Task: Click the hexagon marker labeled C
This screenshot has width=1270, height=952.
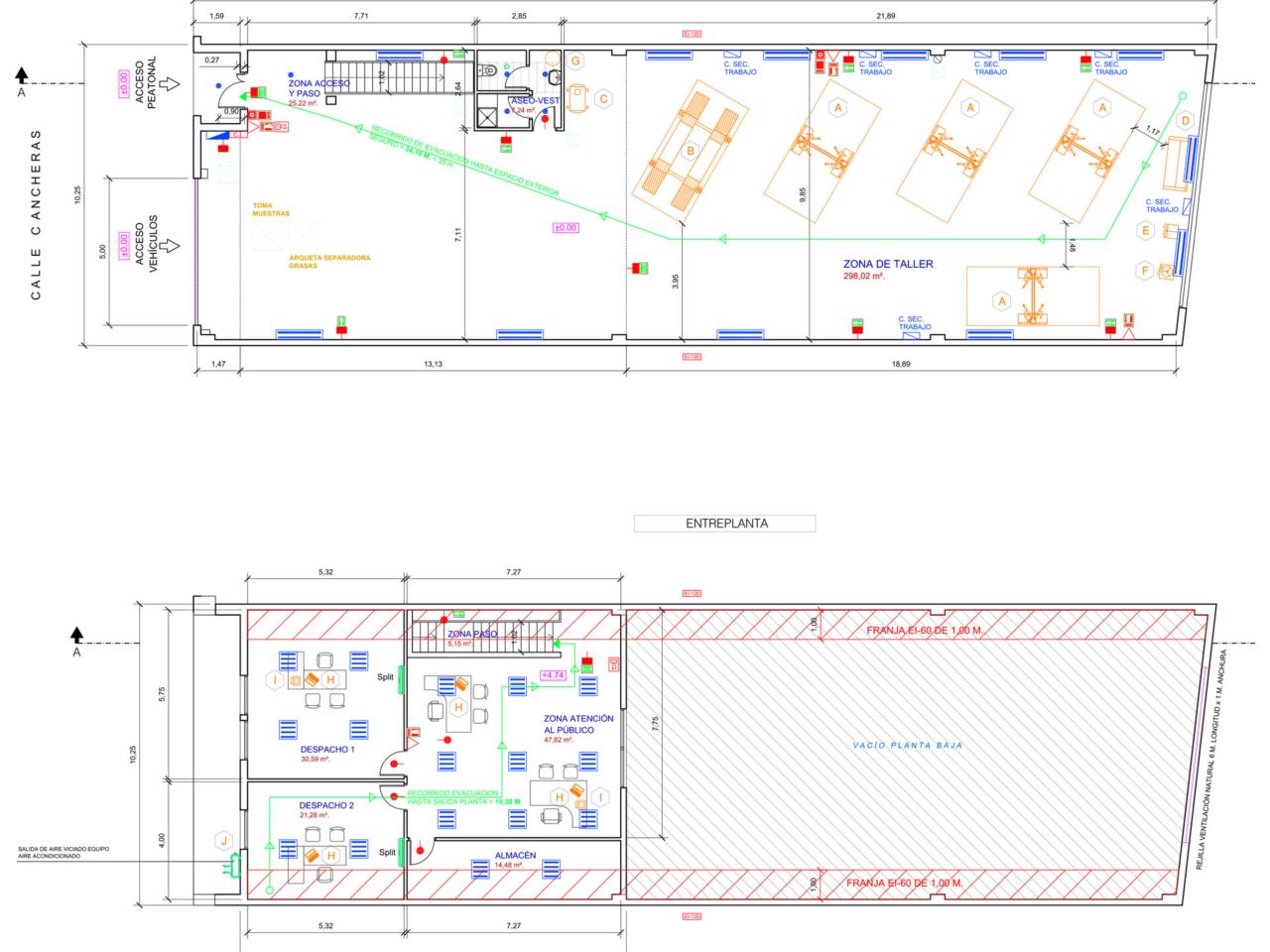Action: click(602, 98)
